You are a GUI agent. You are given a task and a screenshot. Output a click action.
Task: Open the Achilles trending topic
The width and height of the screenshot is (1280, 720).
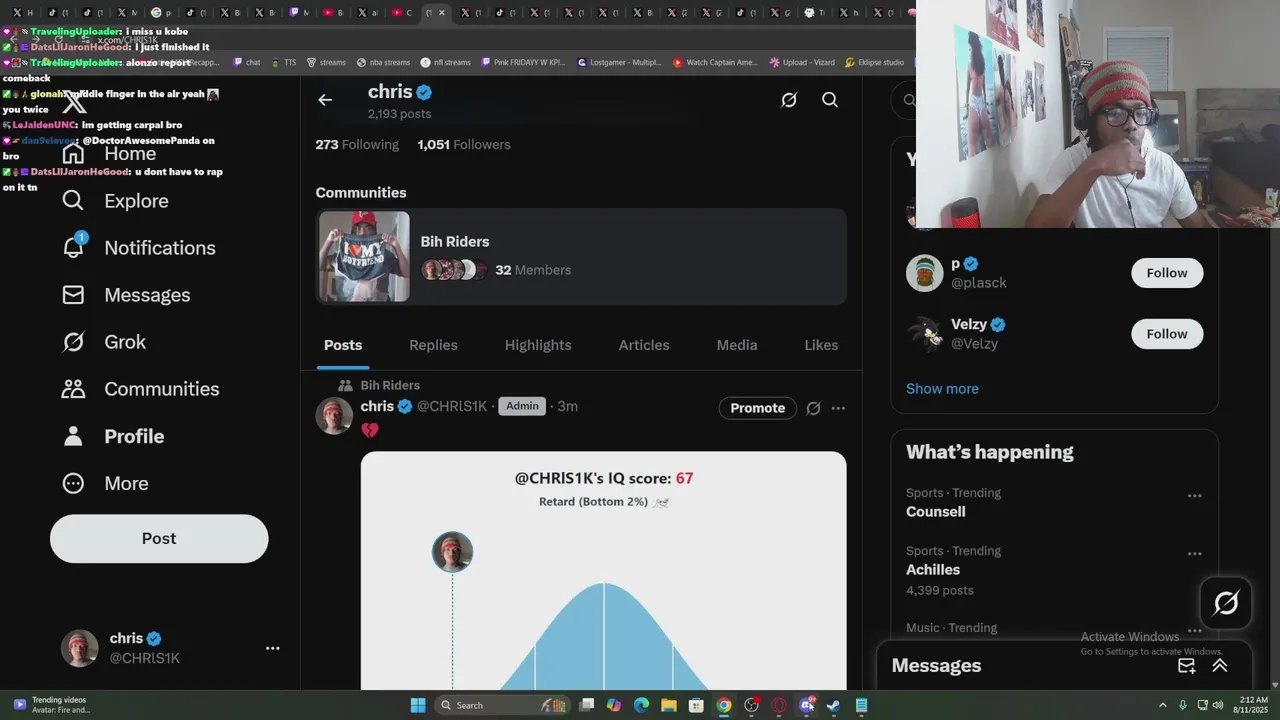tap(933, 570)
